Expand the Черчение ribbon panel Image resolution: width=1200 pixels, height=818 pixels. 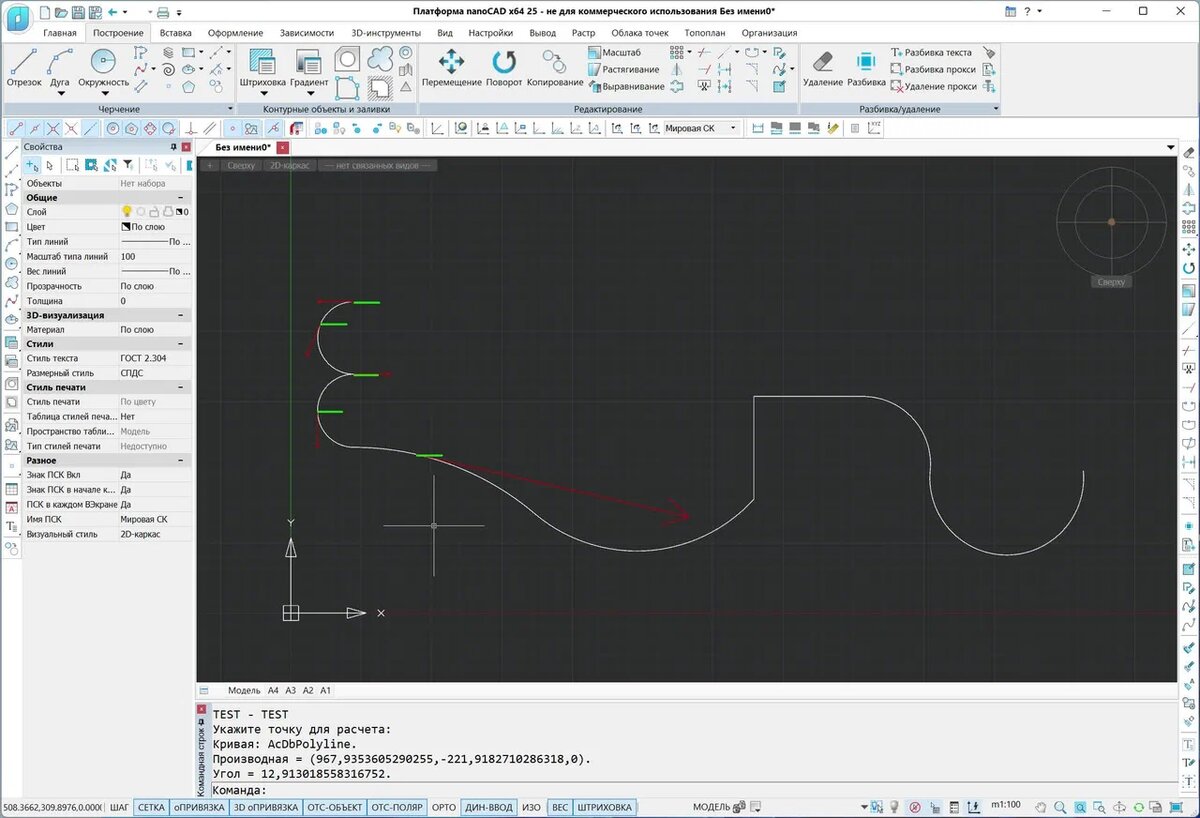click(x=230, y=109)
